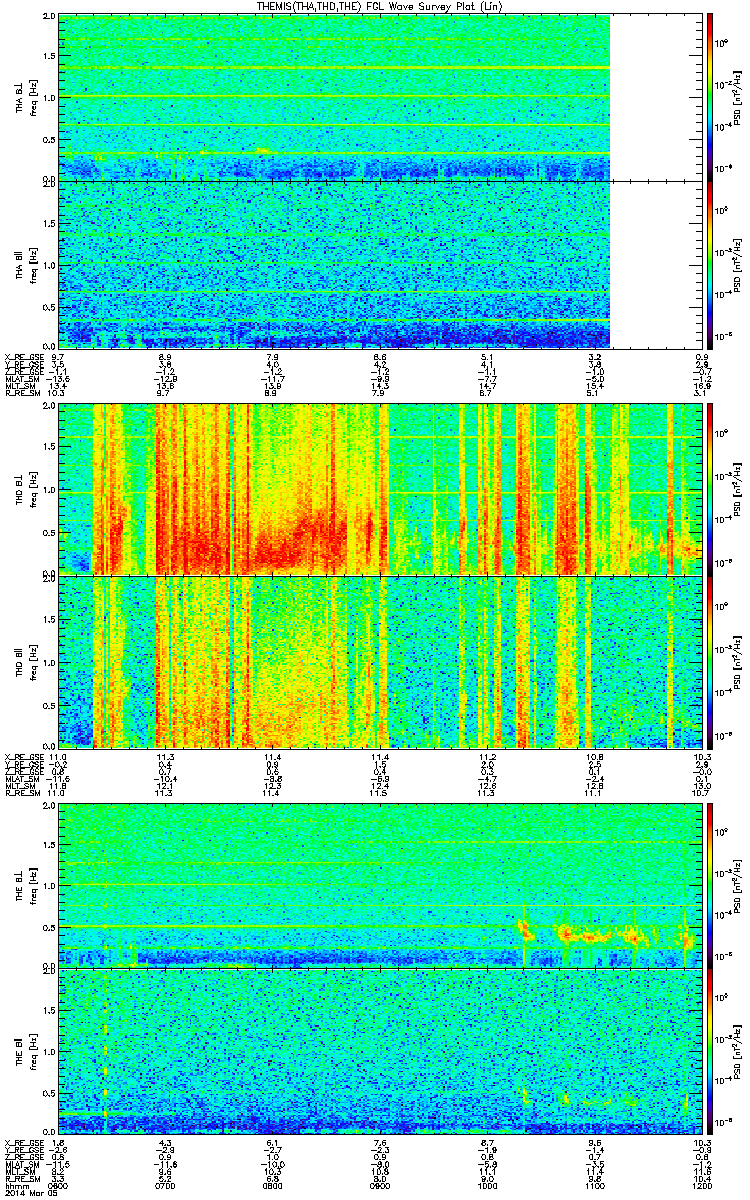Click the 0600 time tick label

coord(60,1186)
